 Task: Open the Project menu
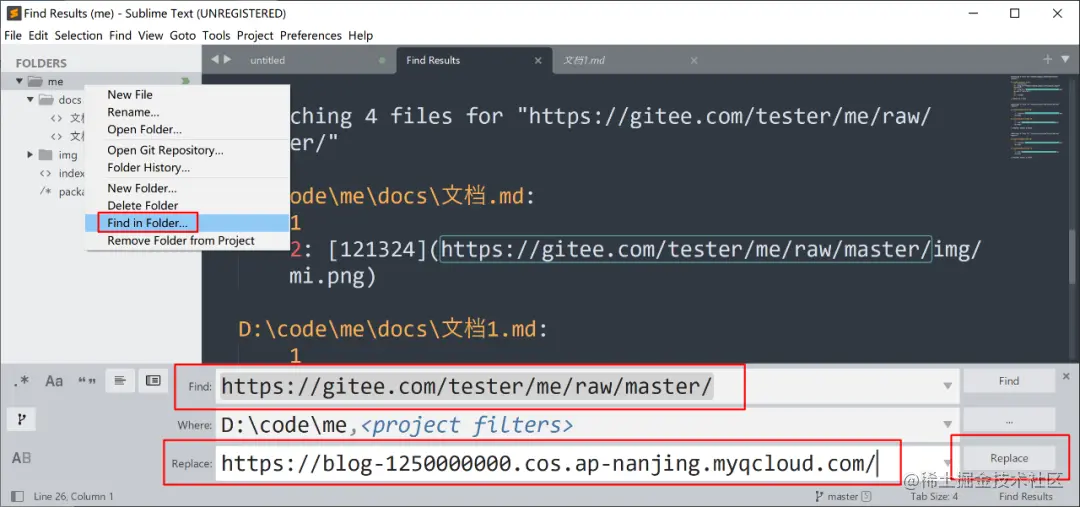(255, 36)
